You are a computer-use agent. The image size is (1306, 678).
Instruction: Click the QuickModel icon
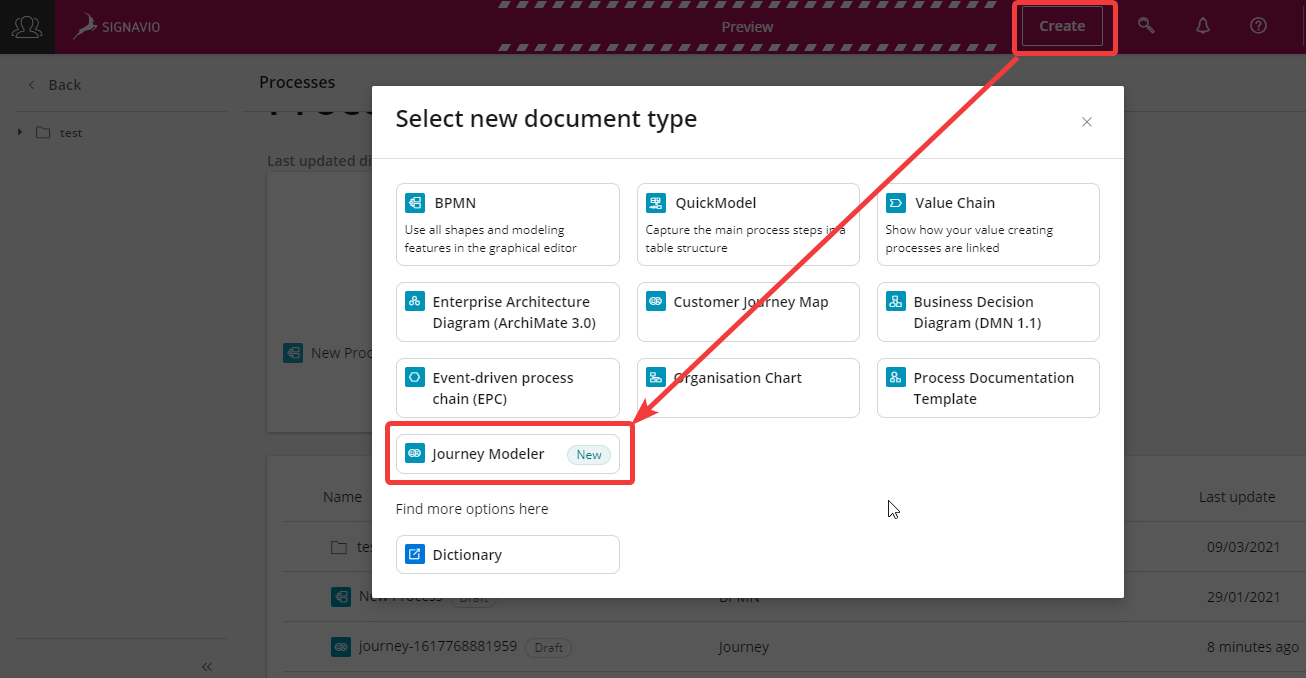pyautogui.click(x=656, y=203)
